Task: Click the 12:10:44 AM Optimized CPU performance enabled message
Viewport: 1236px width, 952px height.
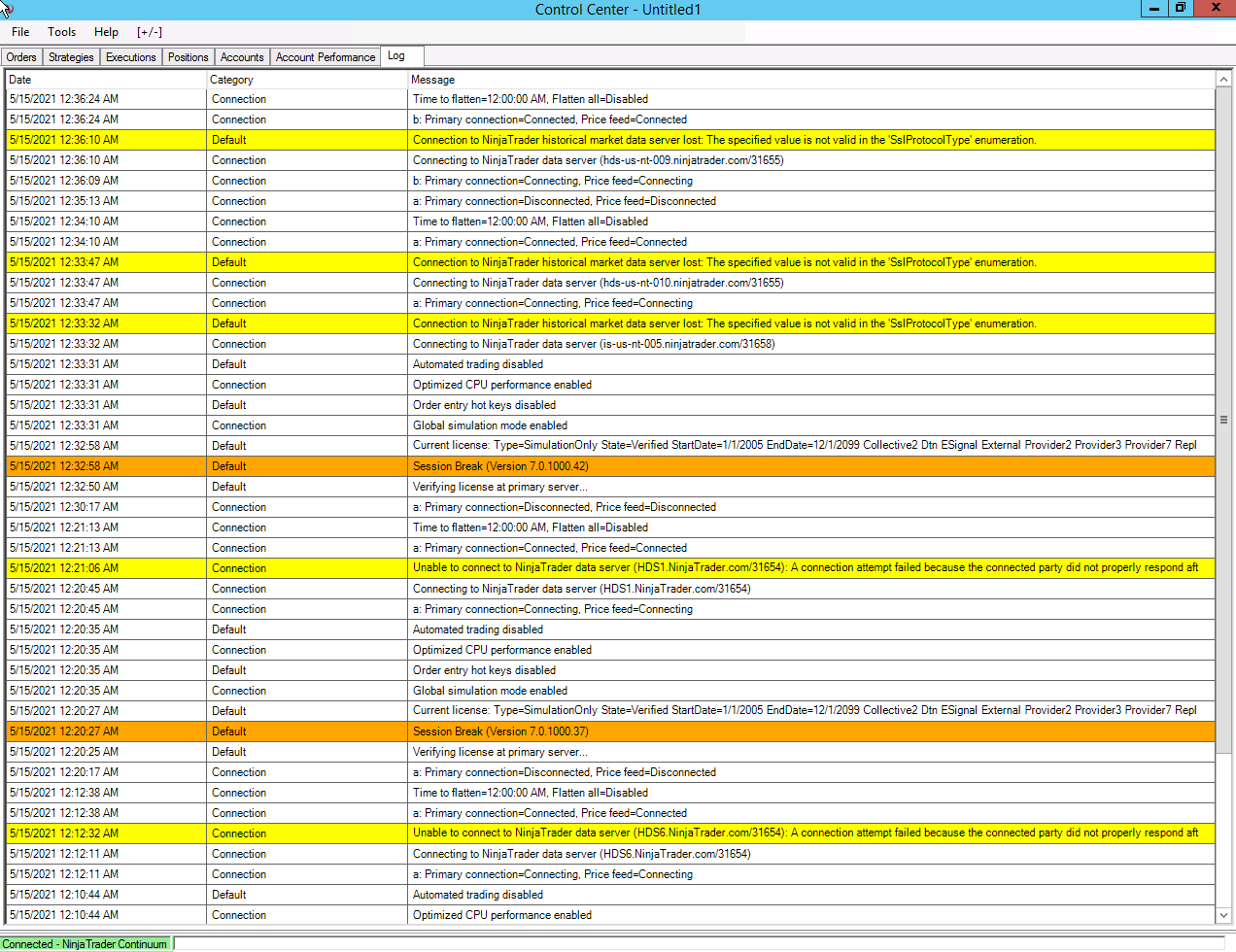Action: (502, 915)
